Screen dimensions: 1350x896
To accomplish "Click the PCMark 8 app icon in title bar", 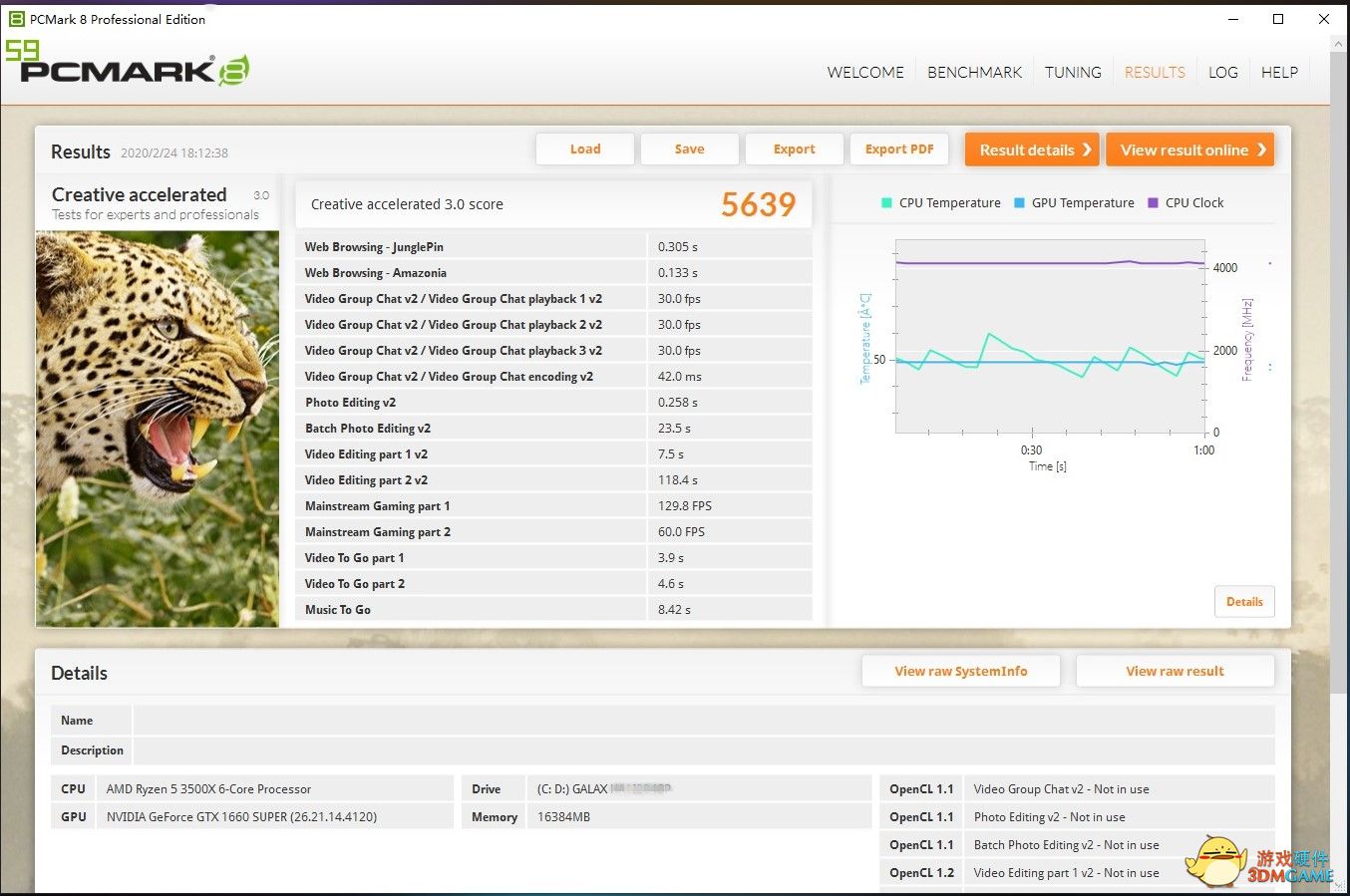I will 16,18.
